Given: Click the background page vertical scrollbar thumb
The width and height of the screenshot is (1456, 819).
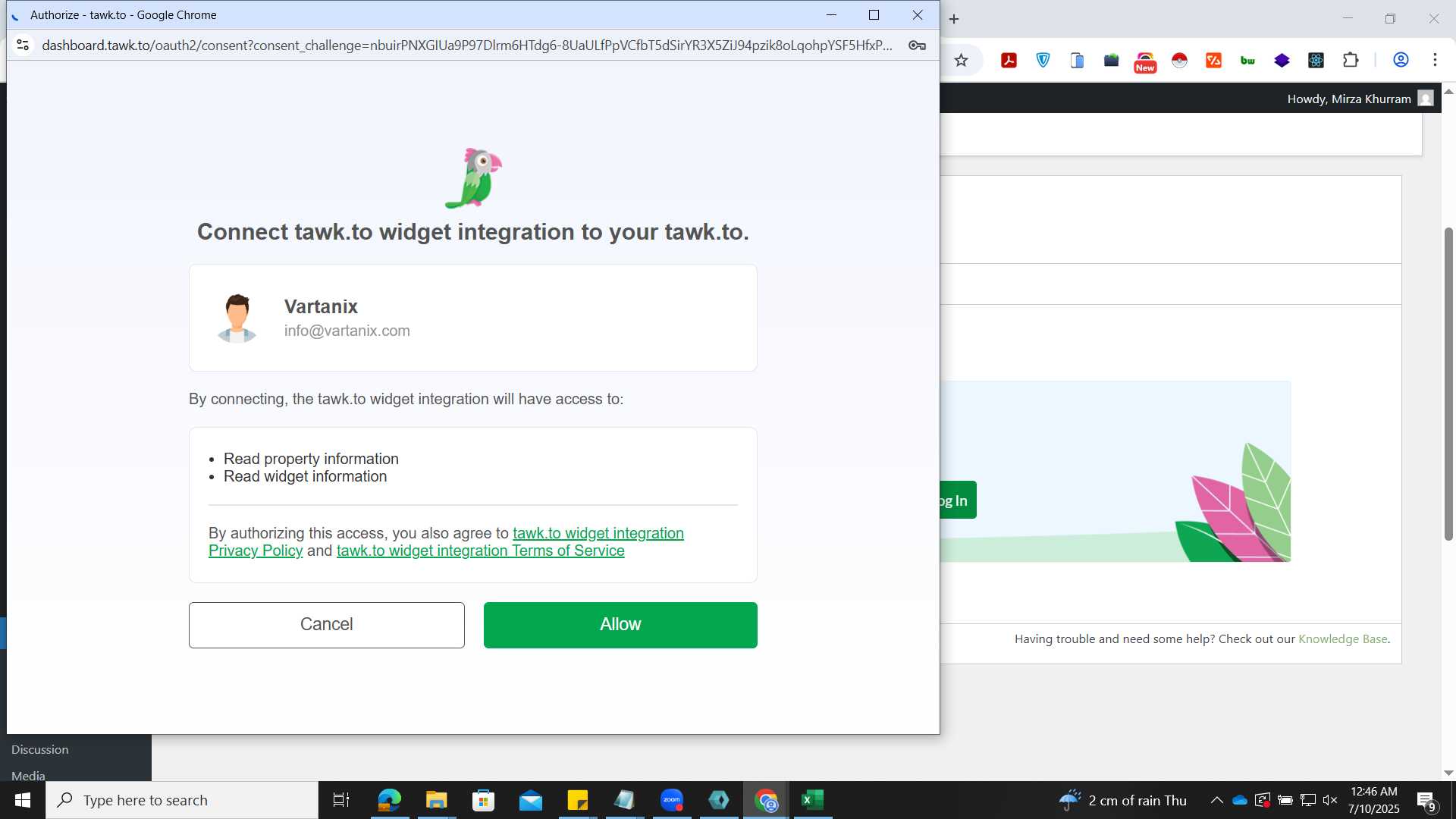Looking at the screenshot, I should [x=1448, y=383].
